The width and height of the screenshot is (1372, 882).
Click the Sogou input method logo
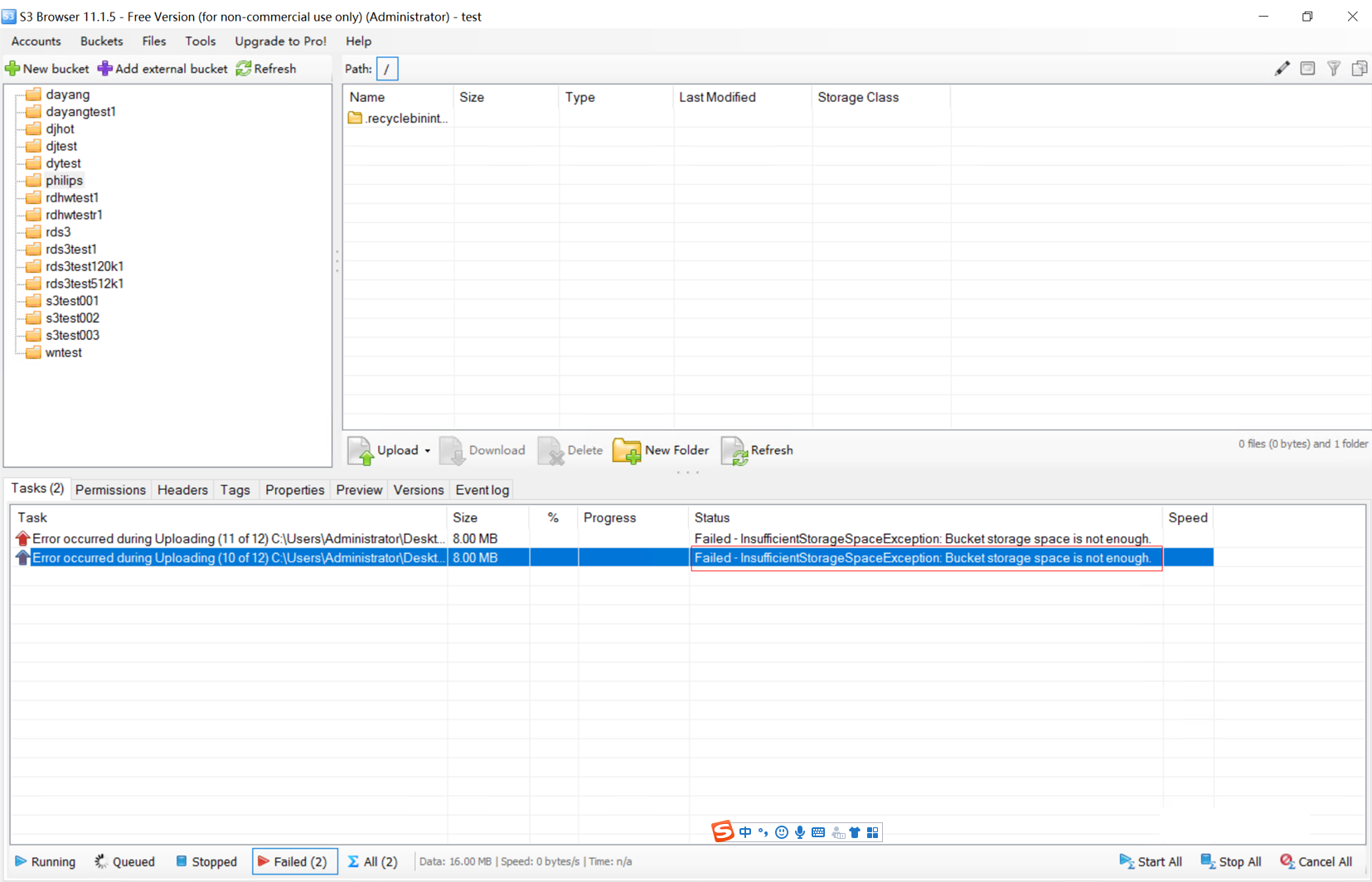pos(723,831)
